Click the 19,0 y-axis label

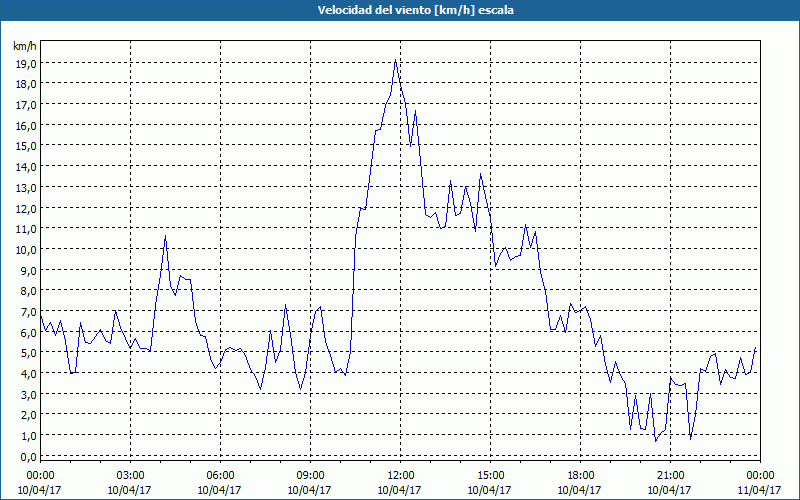click(x=26, y=63)
